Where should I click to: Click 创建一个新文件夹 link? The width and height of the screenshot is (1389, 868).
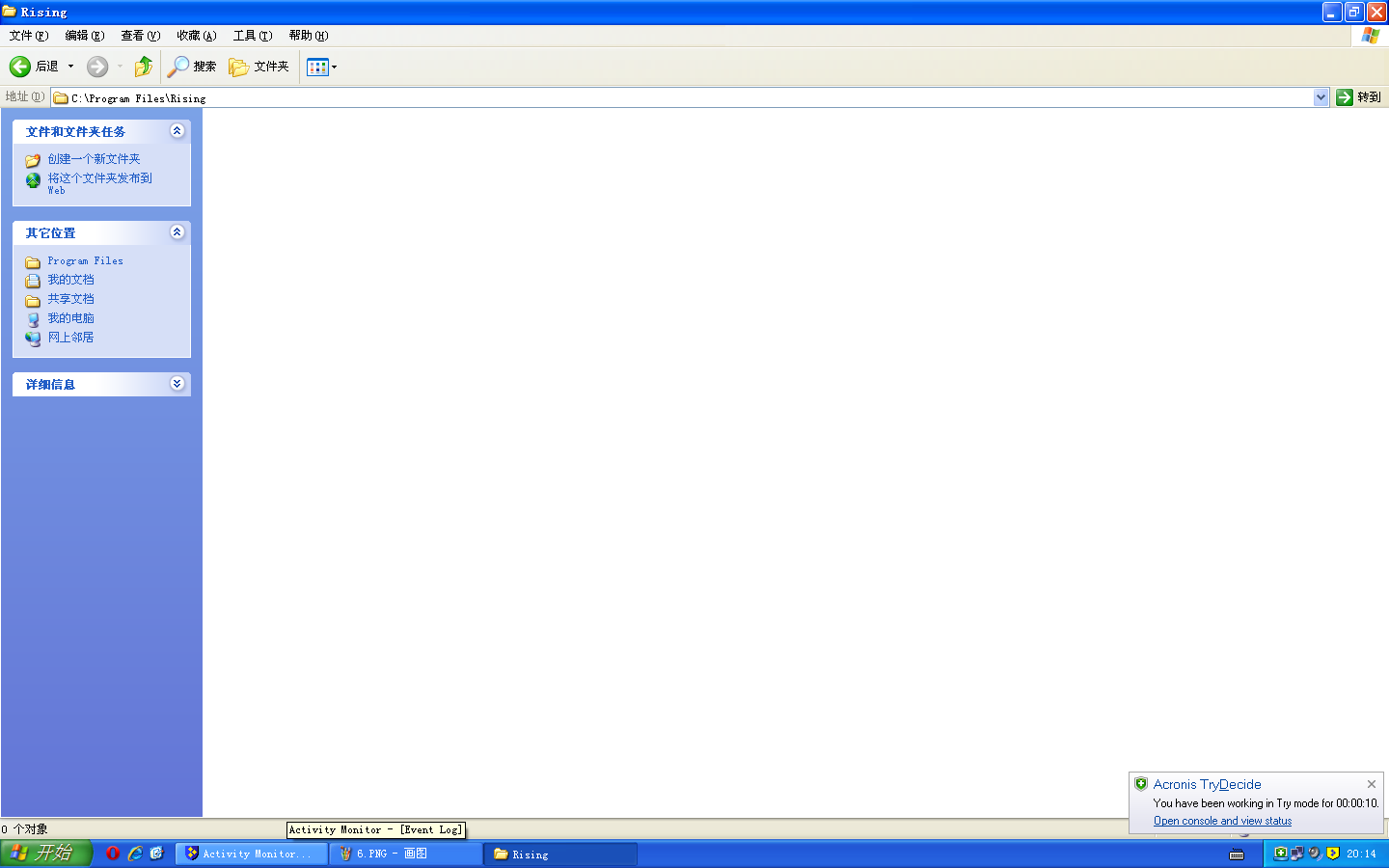tap(95, 159)
